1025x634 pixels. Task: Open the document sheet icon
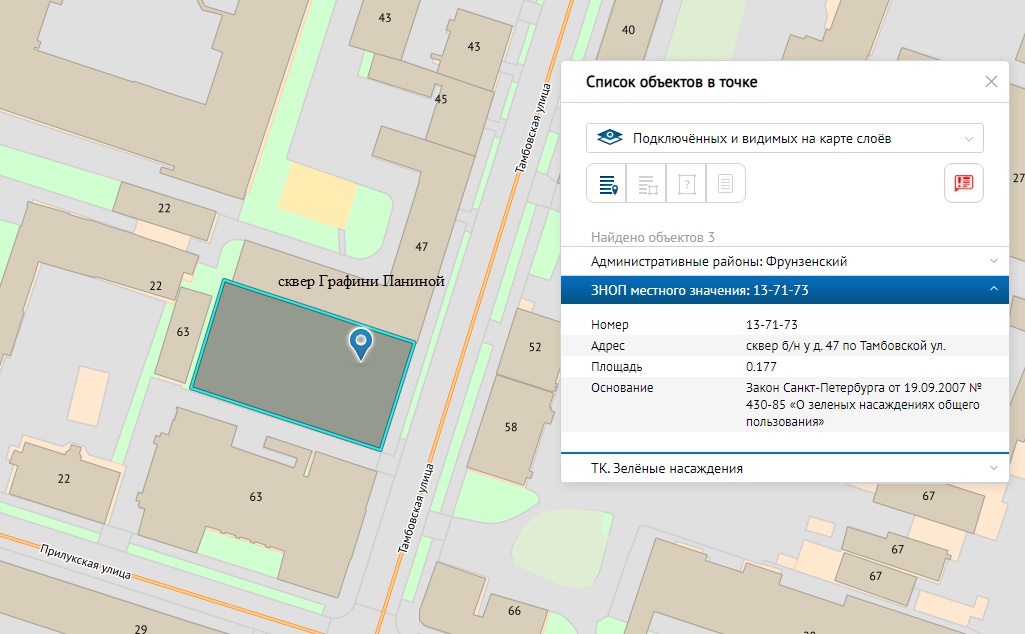point(725,183)
